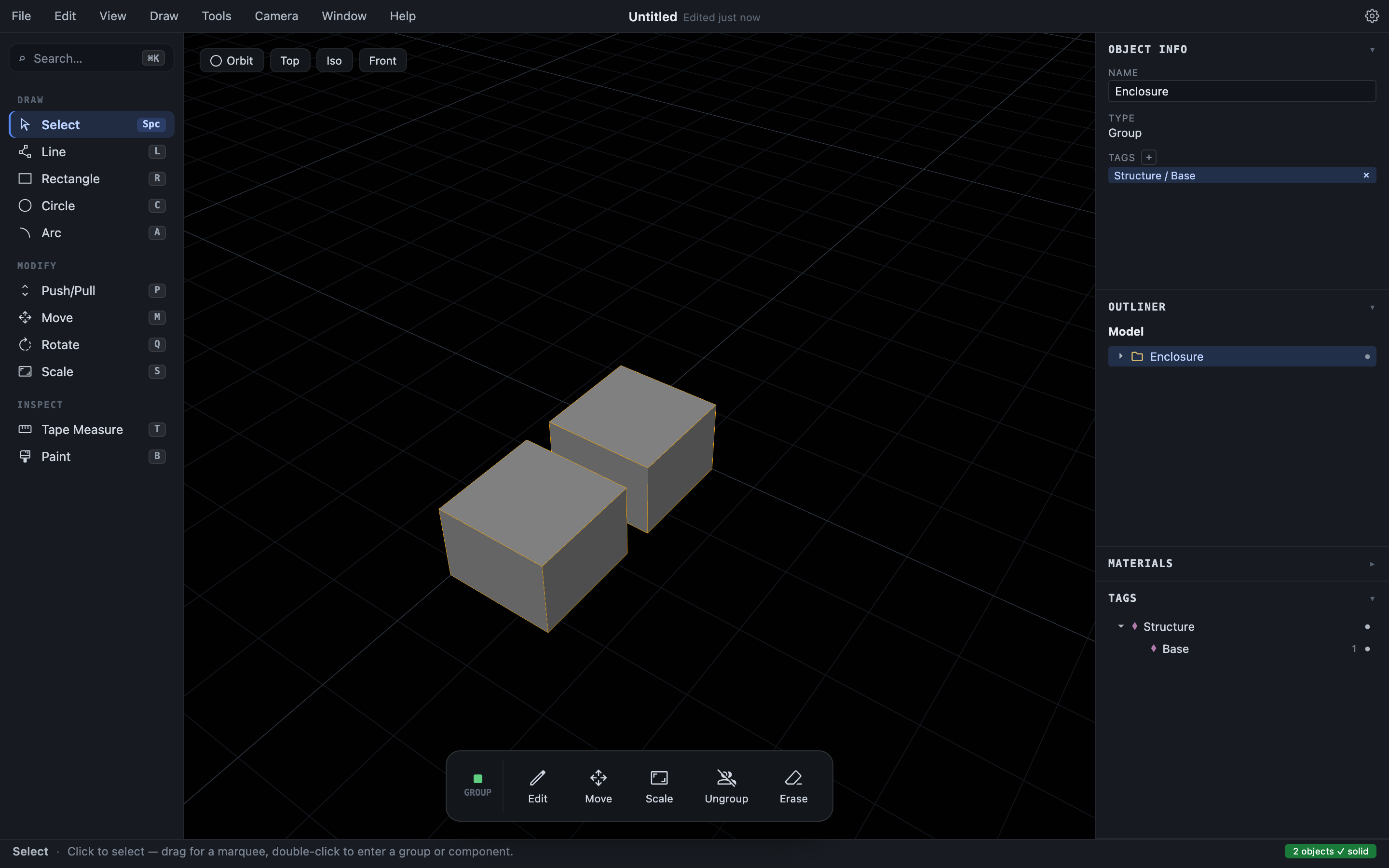Open the Window menu
The width and height of the screenshot is (1389, 868).
click(344, 16)
